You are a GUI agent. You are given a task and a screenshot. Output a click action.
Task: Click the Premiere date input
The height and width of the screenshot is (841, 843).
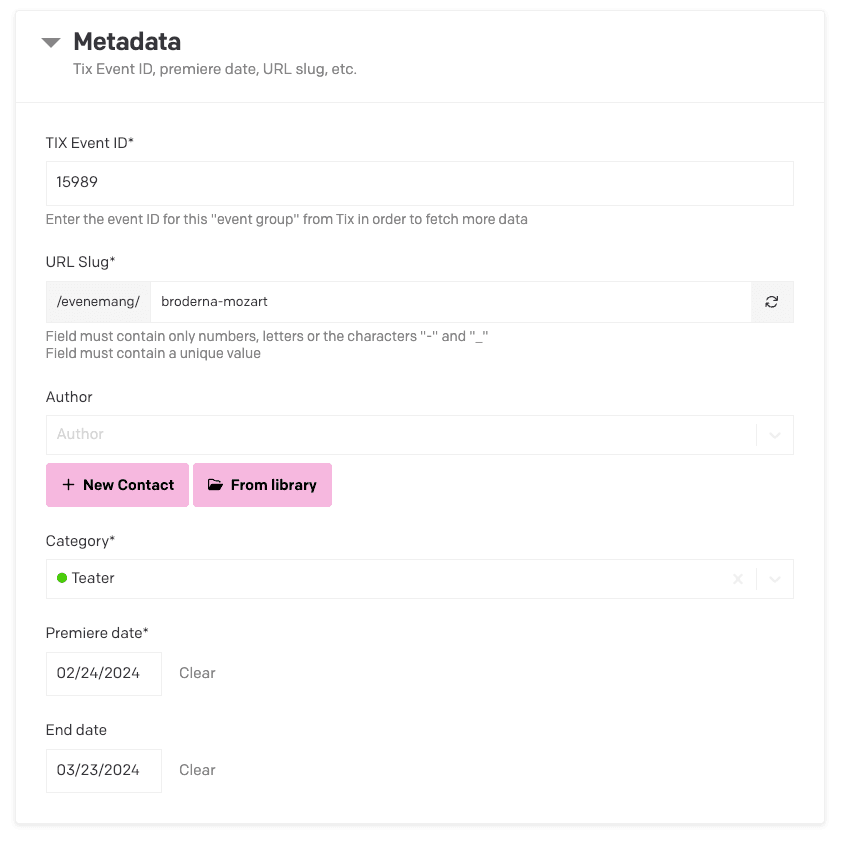104,674
